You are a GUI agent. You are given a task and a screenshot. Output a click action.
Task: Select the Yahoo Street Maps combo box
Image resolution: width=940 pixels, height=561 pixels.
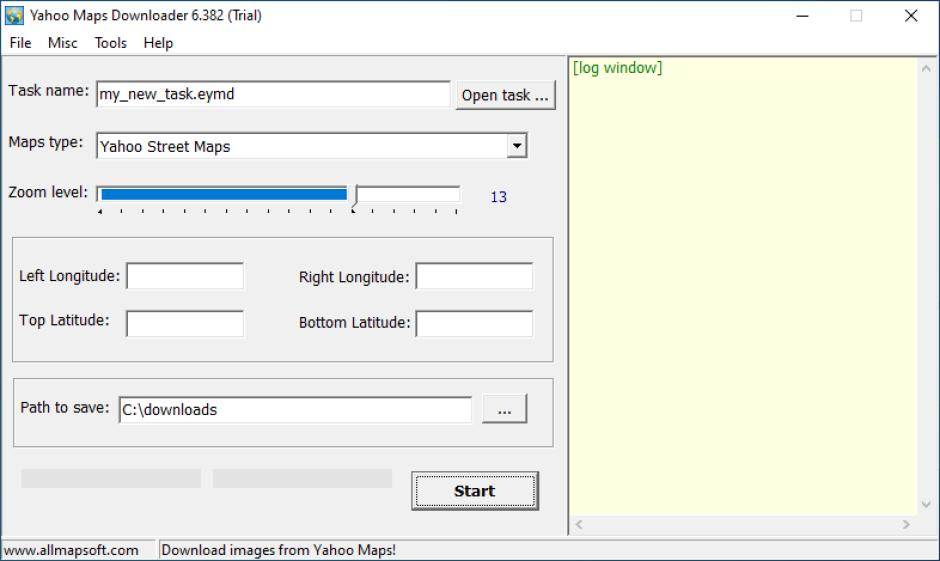click(x=311, y=146)
